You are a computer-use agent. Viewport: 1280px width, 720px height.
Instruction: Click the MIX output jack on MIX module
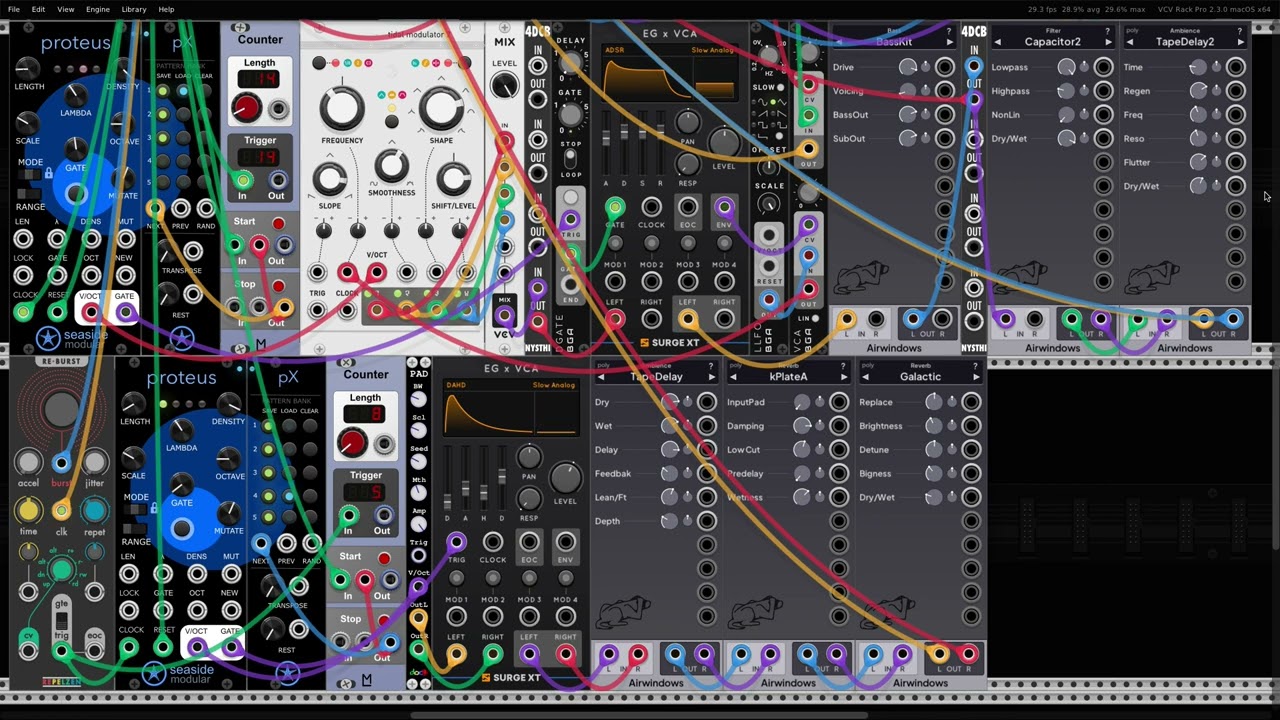click(x=505, y=316)
